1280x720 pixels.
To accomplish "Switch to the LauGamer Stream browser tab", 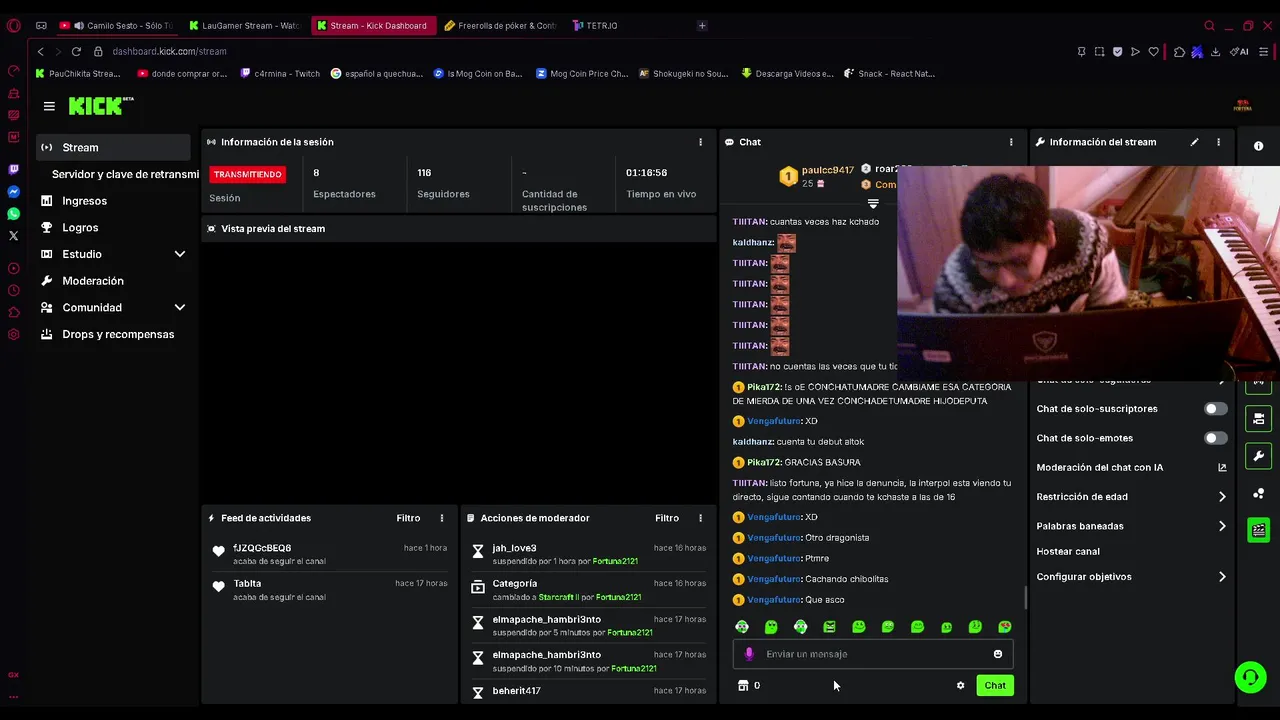I will [x=245, y=26].
